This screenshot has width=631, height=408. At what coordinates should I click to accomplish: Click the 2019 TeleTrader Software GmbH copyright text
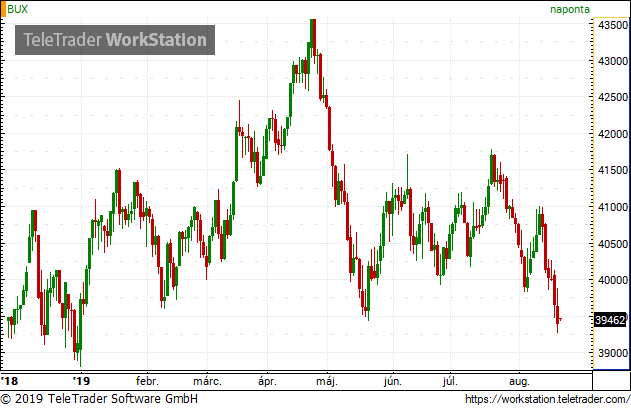99,399
